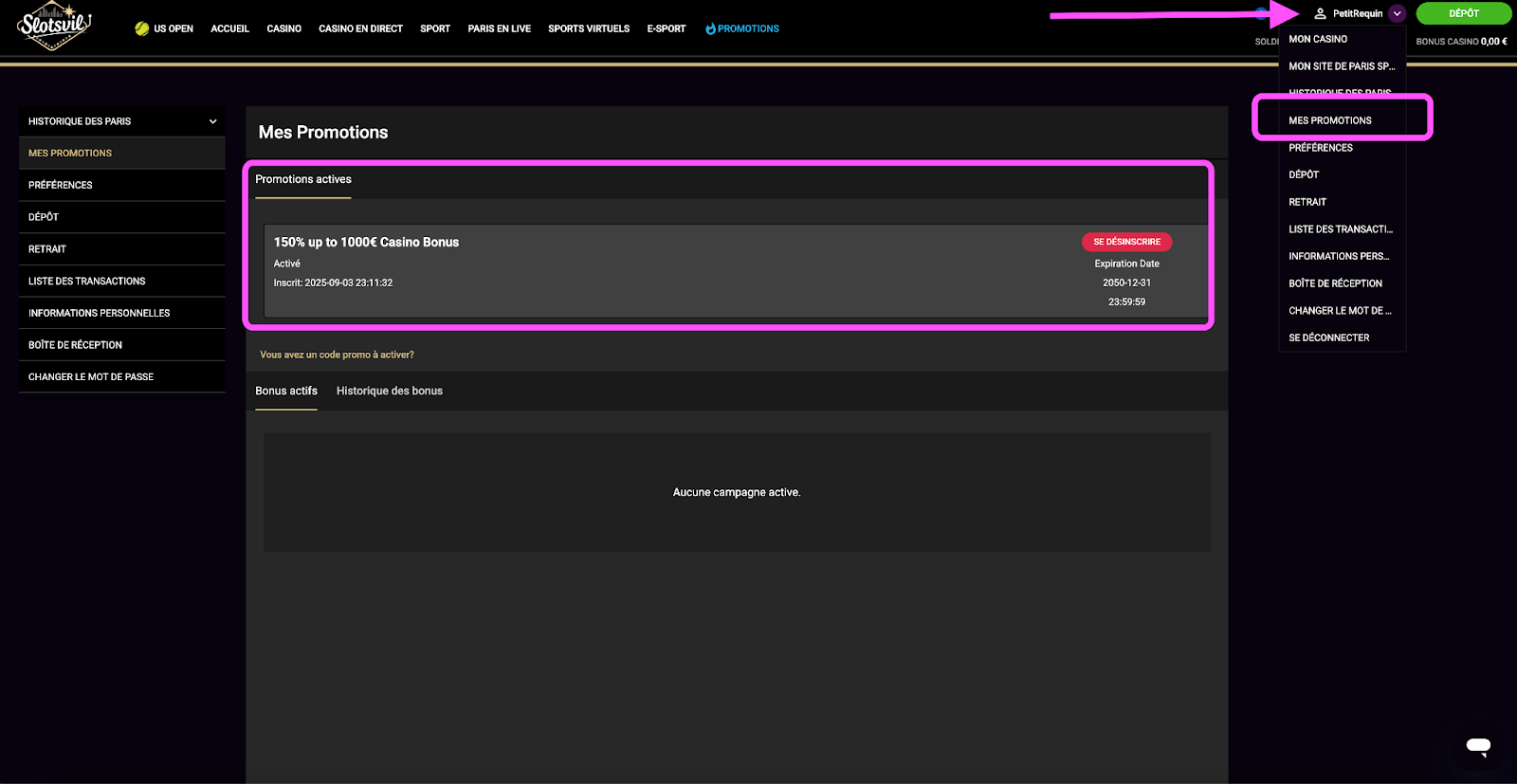
Task: Choose Mes Promotions in account dropdown menu
Action: [1329, 120]
